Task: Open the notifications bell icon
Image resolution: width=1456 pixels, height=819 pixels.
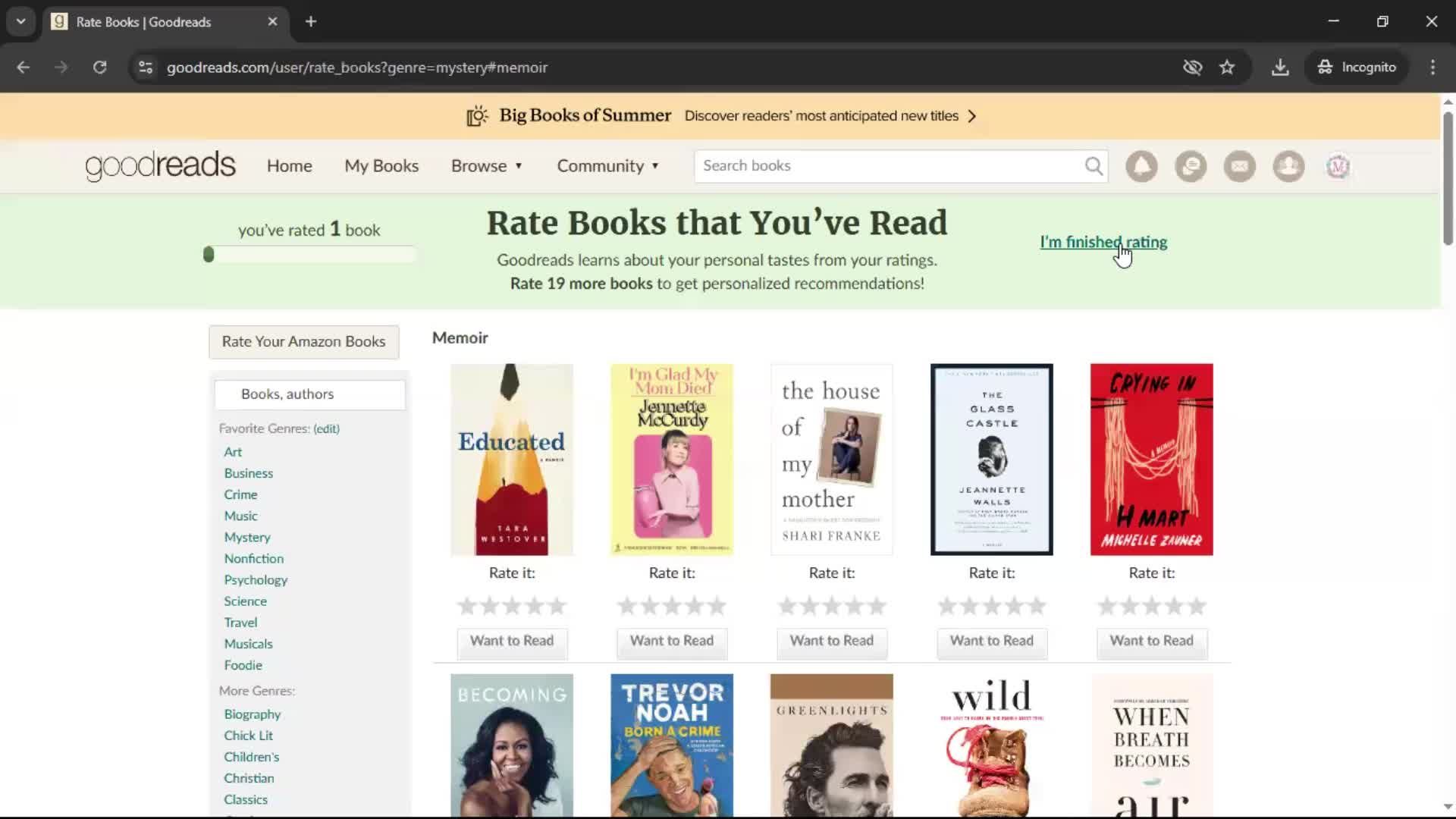Action: point(1141,166)
